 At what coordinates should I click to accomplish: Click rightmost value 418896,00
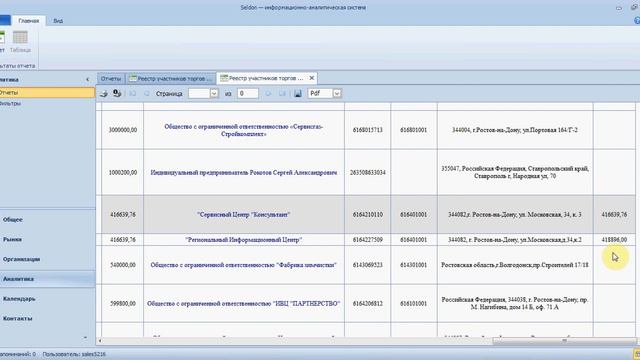pos(614,240)
